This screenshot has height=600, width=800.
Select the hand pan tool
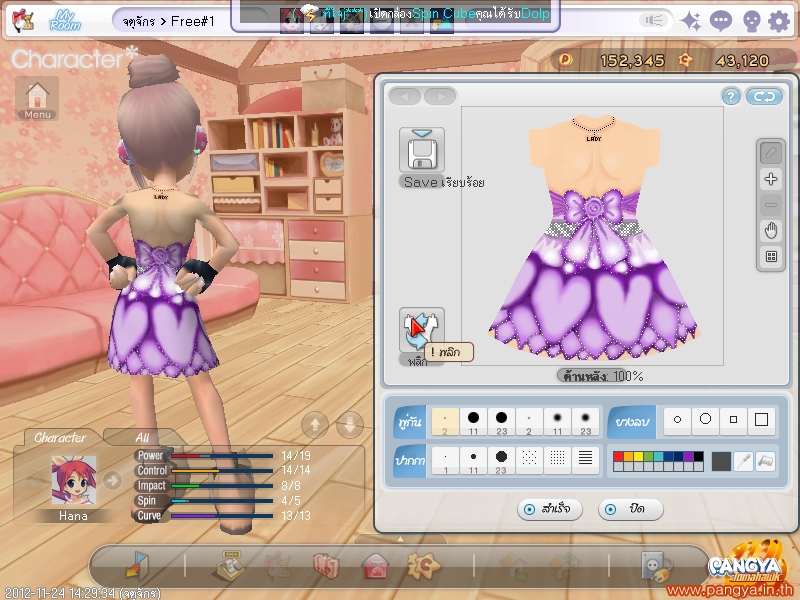pos(771,231)
